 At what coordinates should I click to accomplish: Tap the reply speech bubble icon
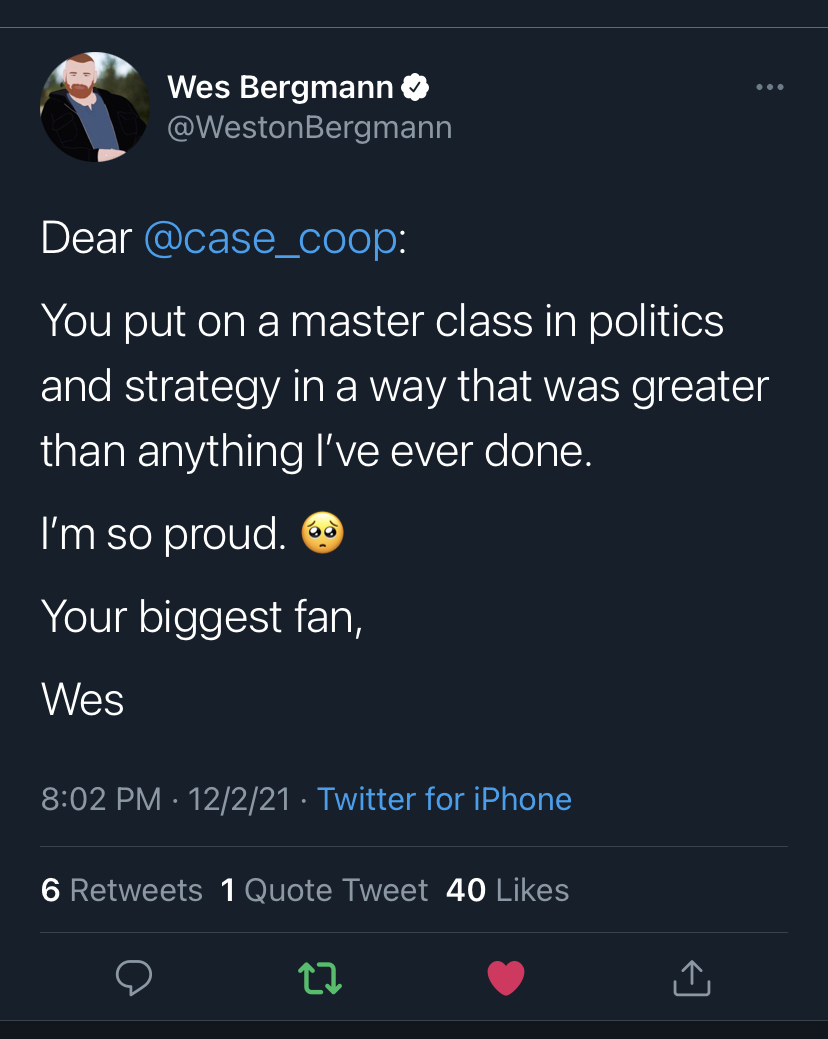pos(134,977)
